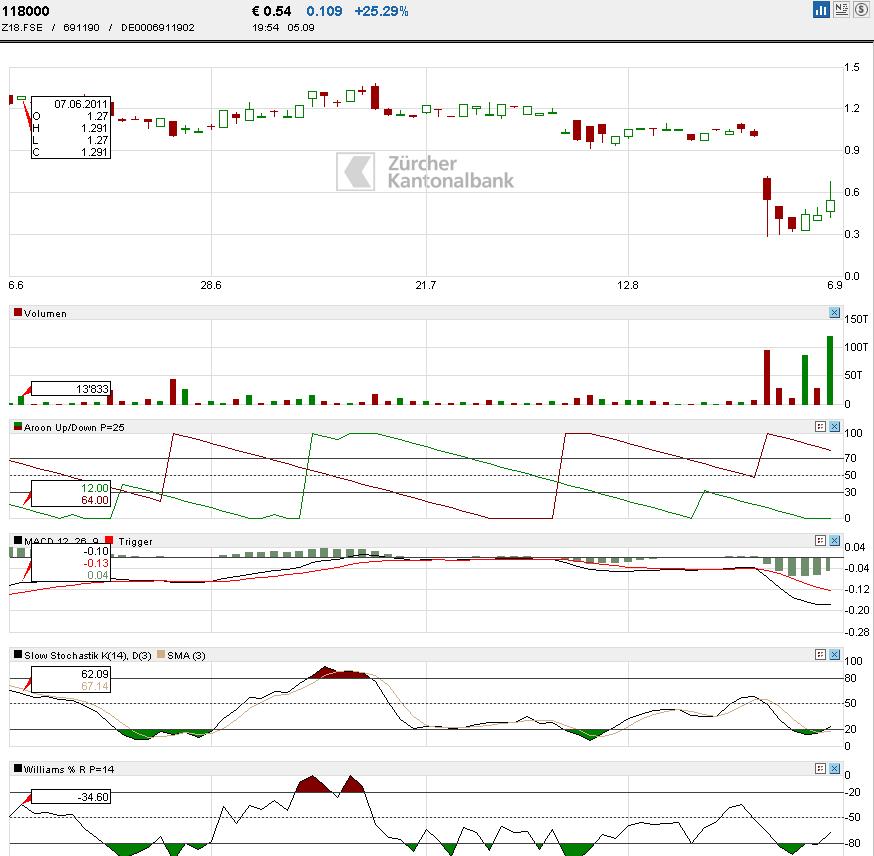Click the +25.29% change value

381,11
